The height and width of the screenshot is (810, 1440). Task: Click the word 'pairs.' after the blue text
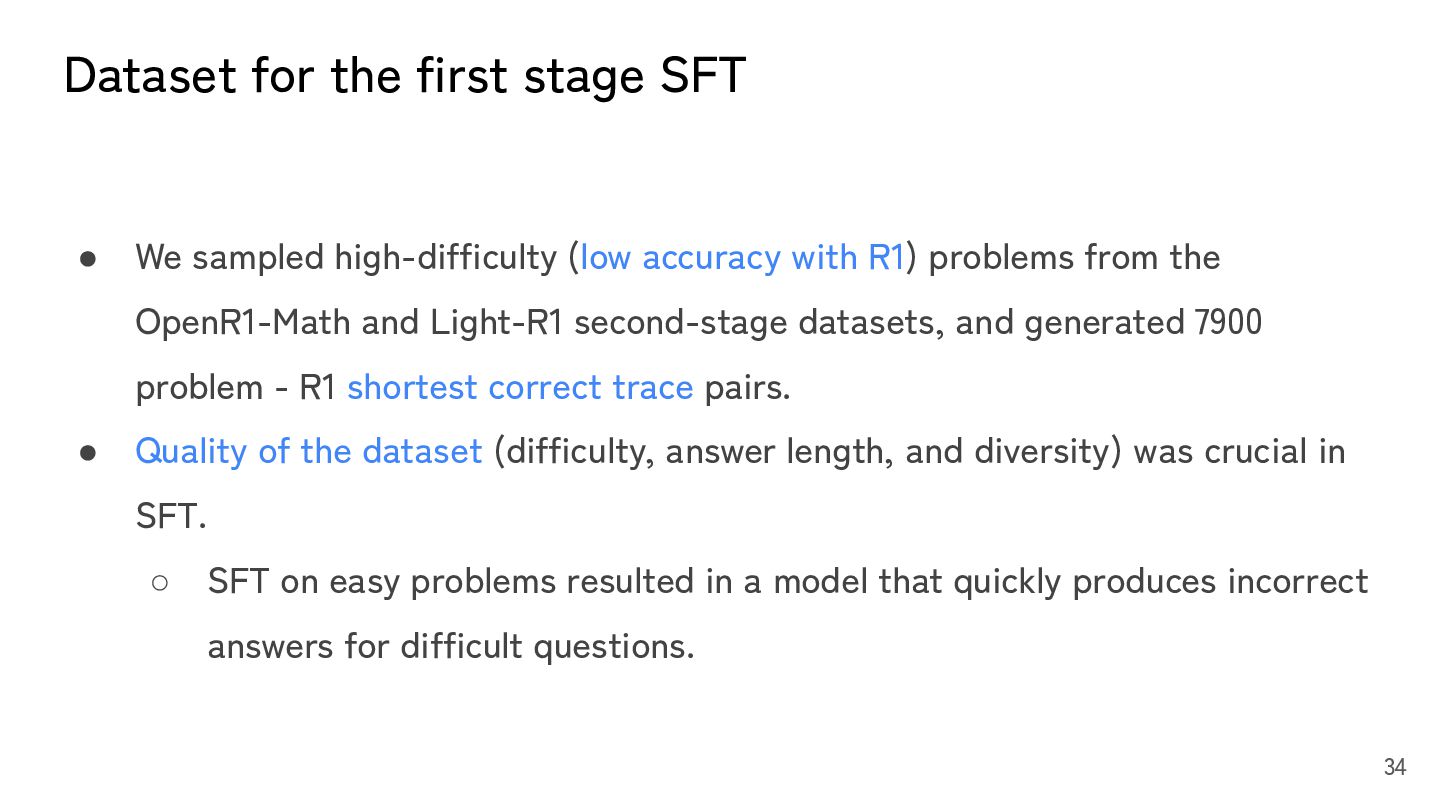tap(747, 387)
